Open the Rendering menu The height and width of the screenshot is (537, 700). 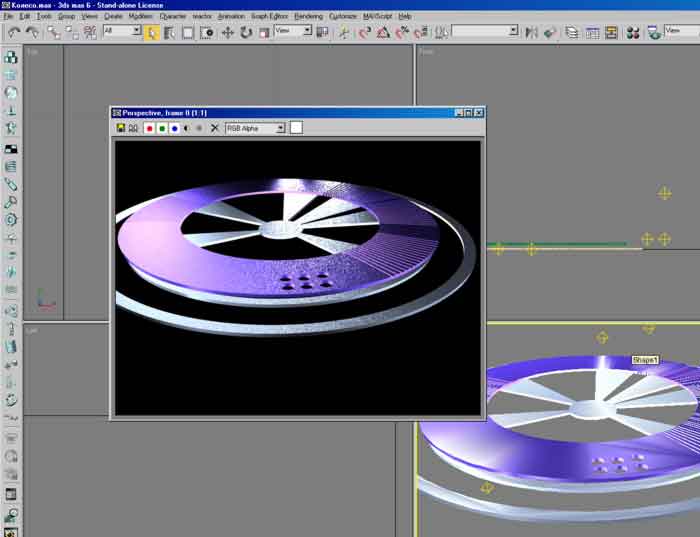pos(308,17)
